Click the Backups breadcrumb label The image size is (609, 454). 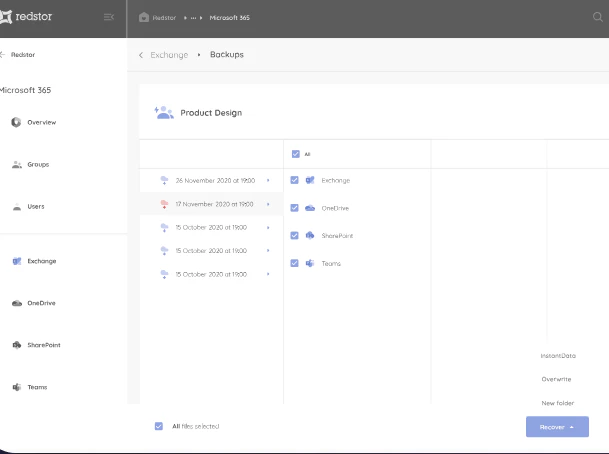[x=227, y=55]
